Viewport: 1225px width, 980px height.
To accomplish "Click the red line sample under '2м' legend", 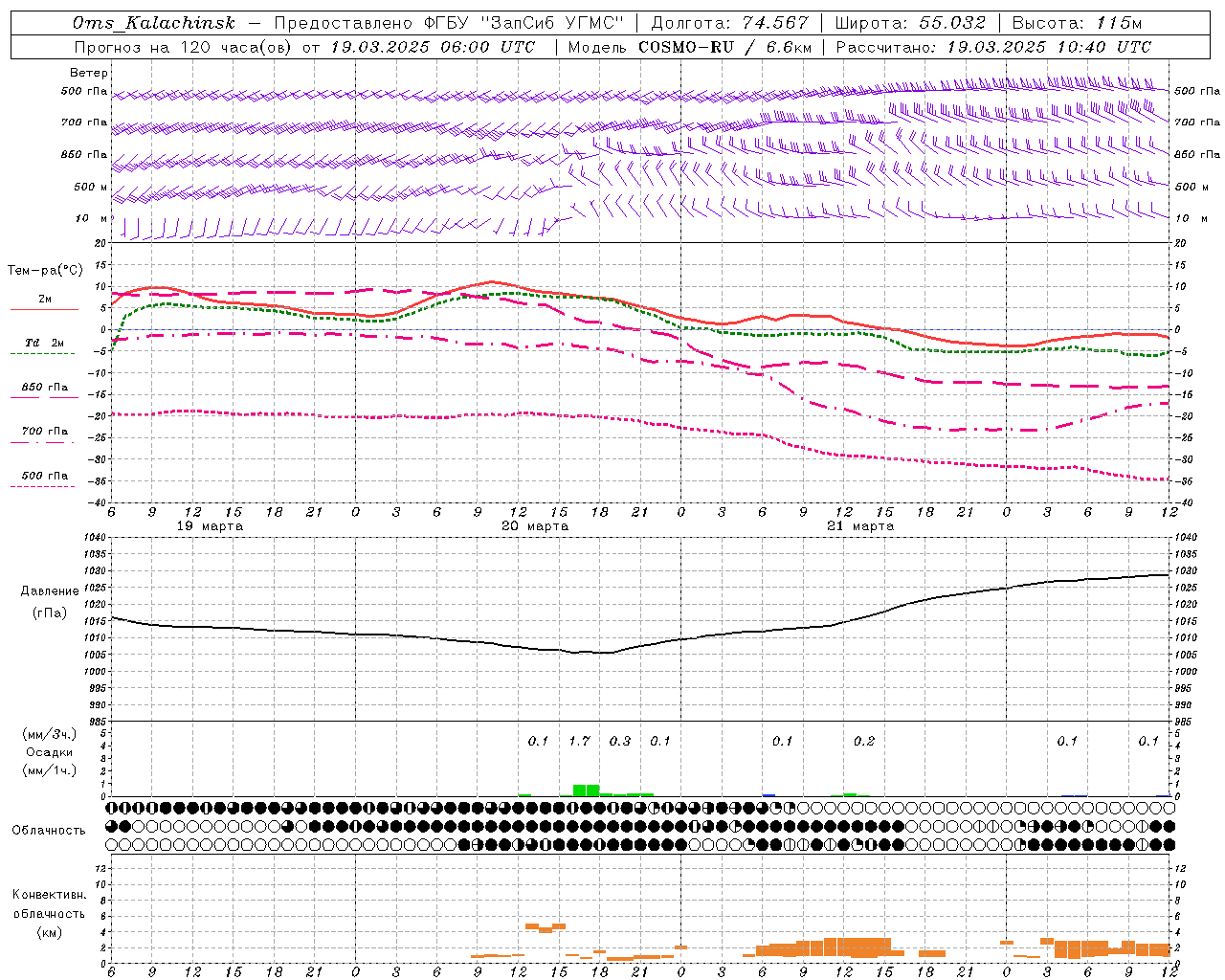I will (44, 309).
